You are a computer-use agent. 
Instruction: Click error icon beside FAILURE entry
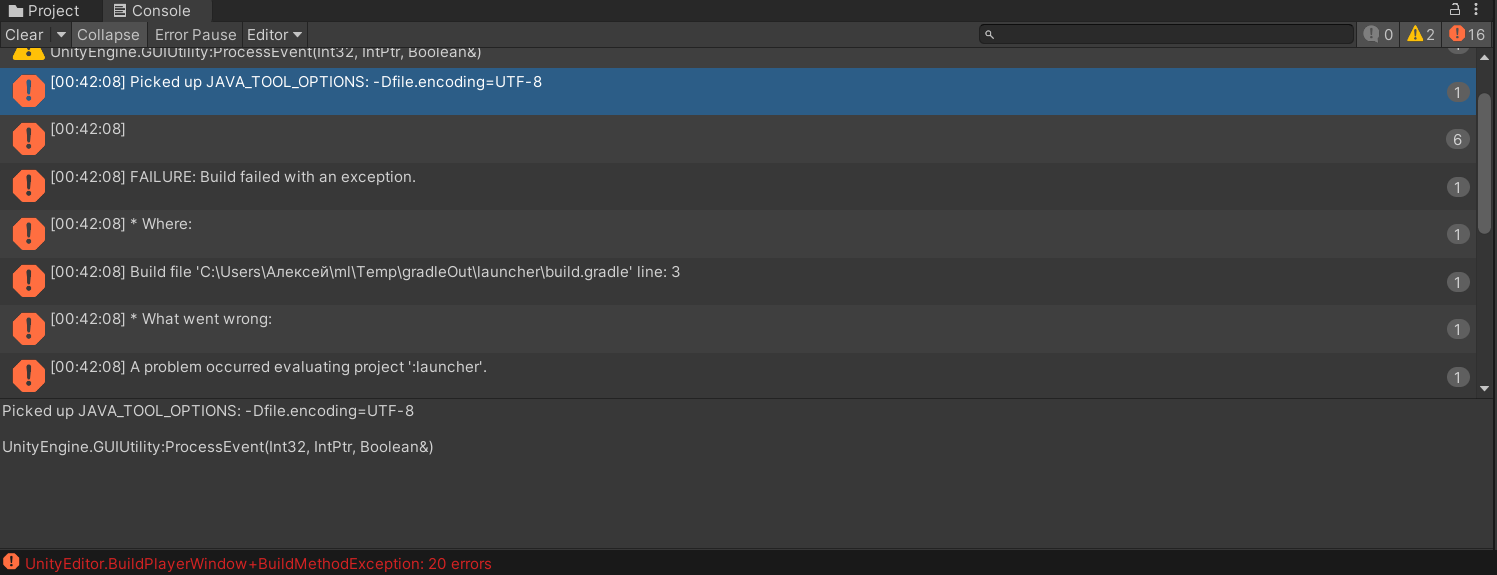[x=28, y=186]
